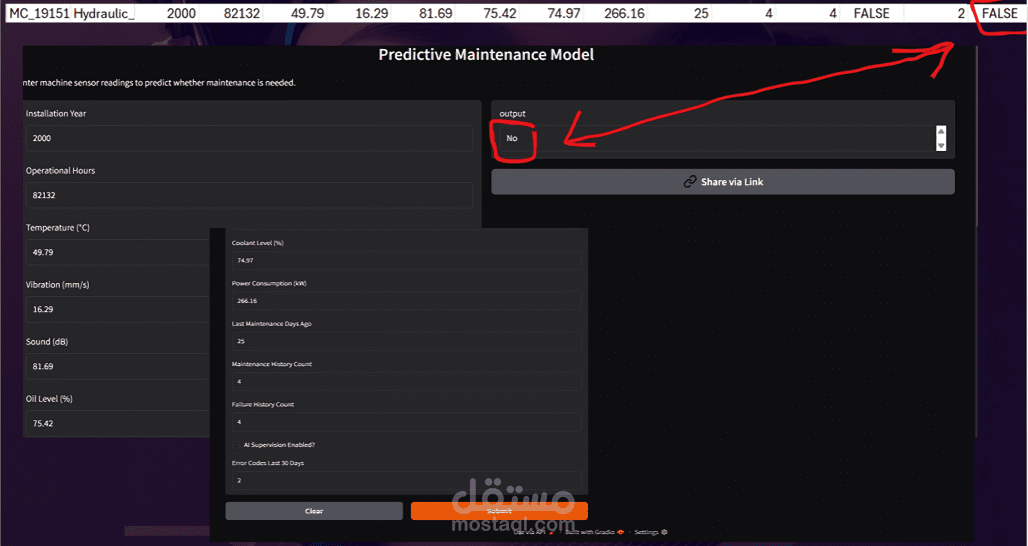Open the Use via API link

coord(534,532)
